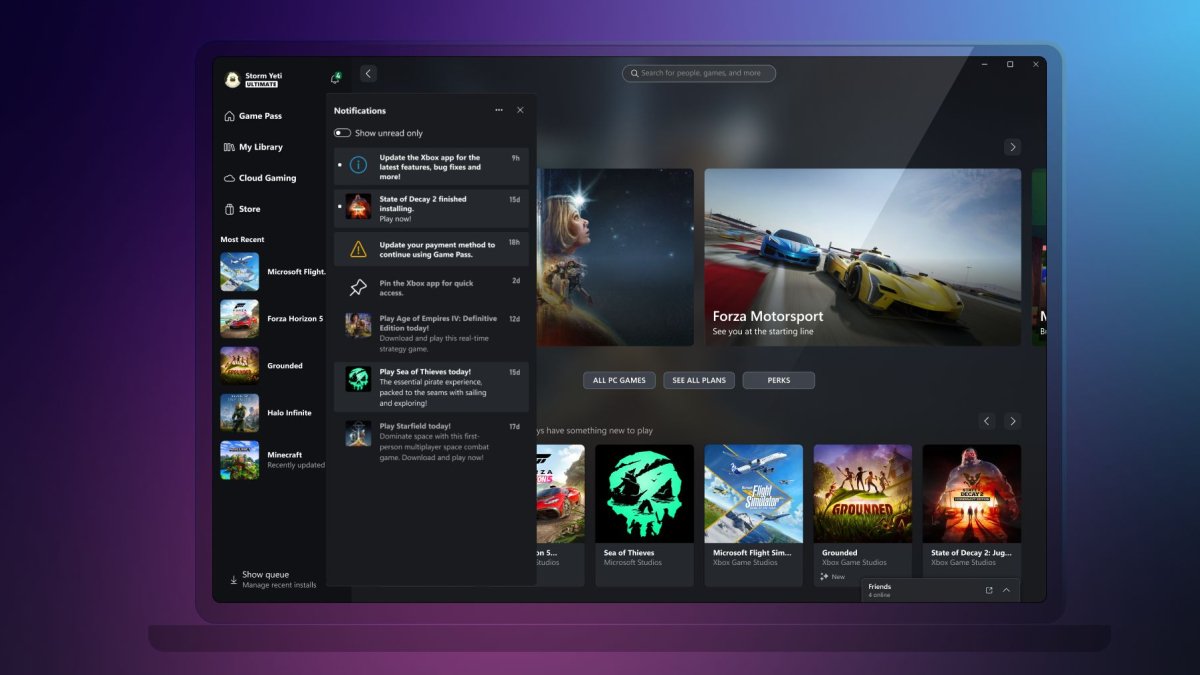Open the Grounded thumbnail under Most Recent
This screenshot has height=675, width=1200.
coord(239,366)
